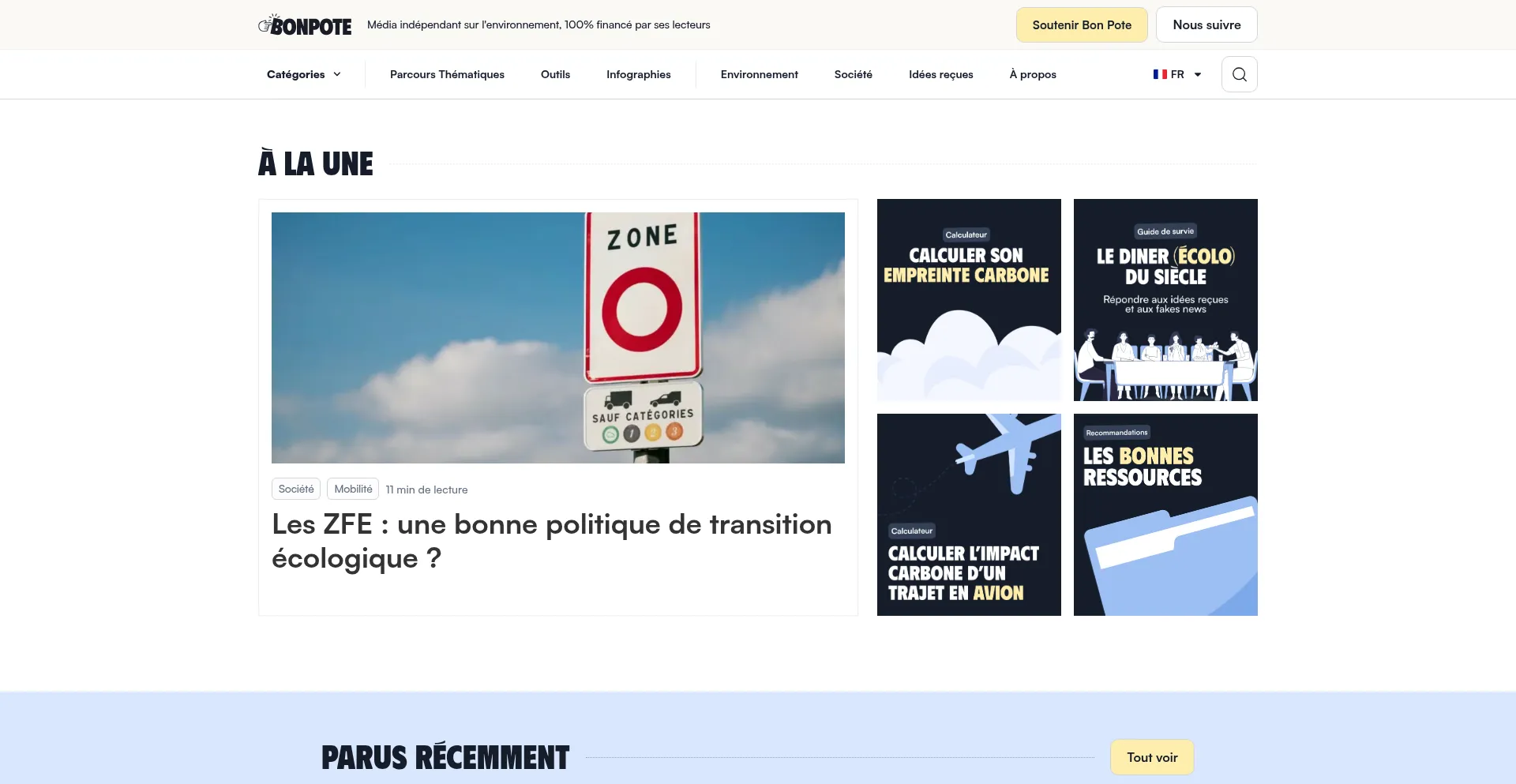Open the Calculer son empreinte carbone card
This screenshot has width=1516, height=784.
968,300
